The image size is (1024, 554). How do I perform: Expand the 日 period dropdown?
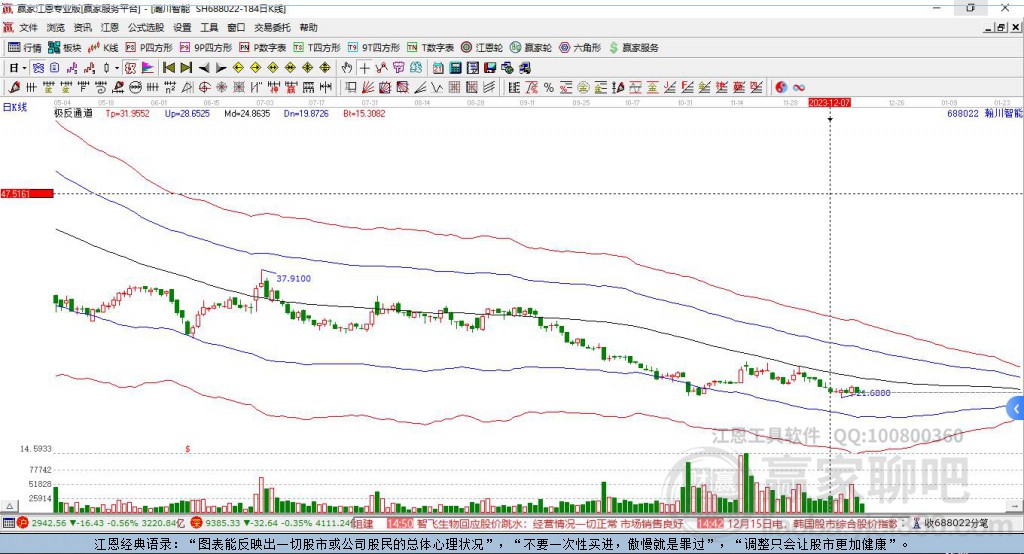coord(17,68)
